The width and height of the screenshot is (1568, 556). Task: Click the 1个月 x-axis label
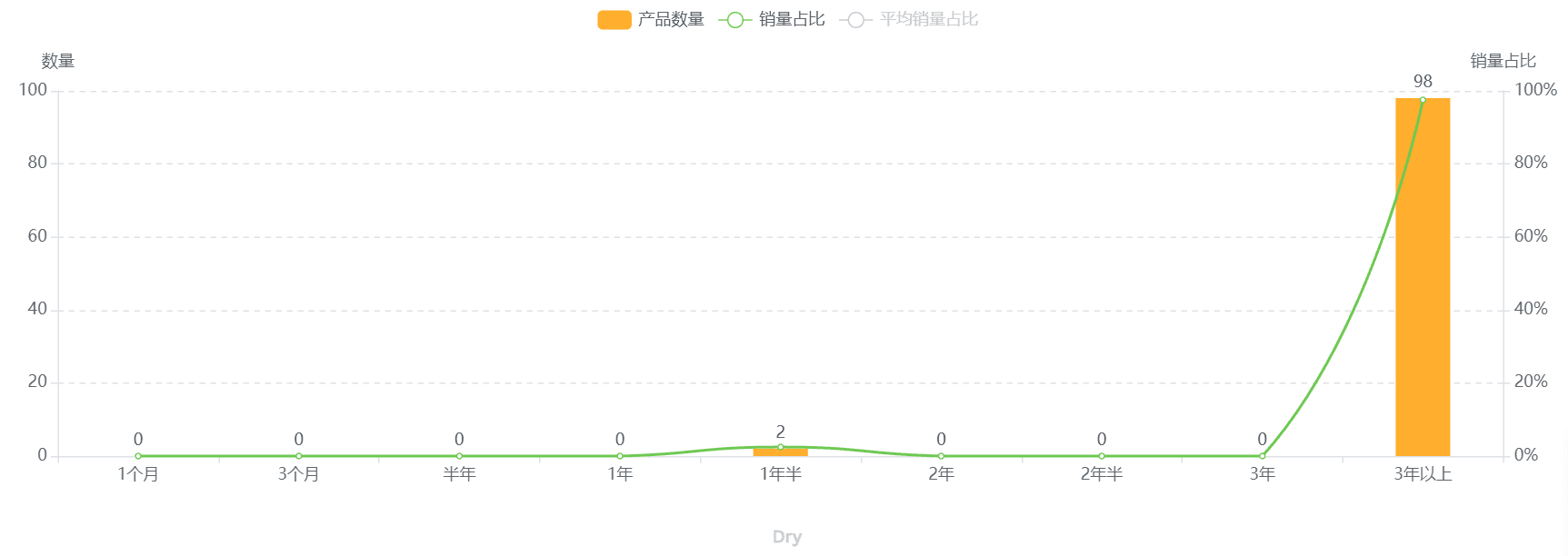pos(138,474)
